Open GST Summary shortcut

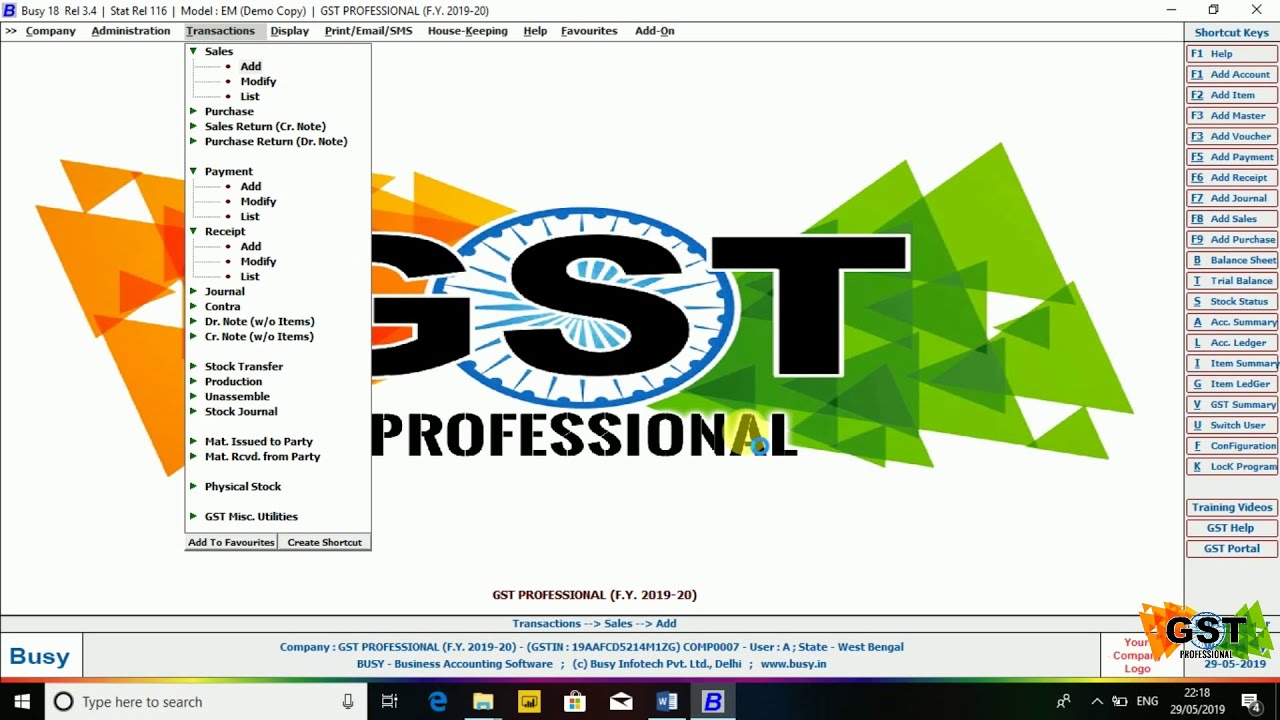click(x=1231, y=405)
